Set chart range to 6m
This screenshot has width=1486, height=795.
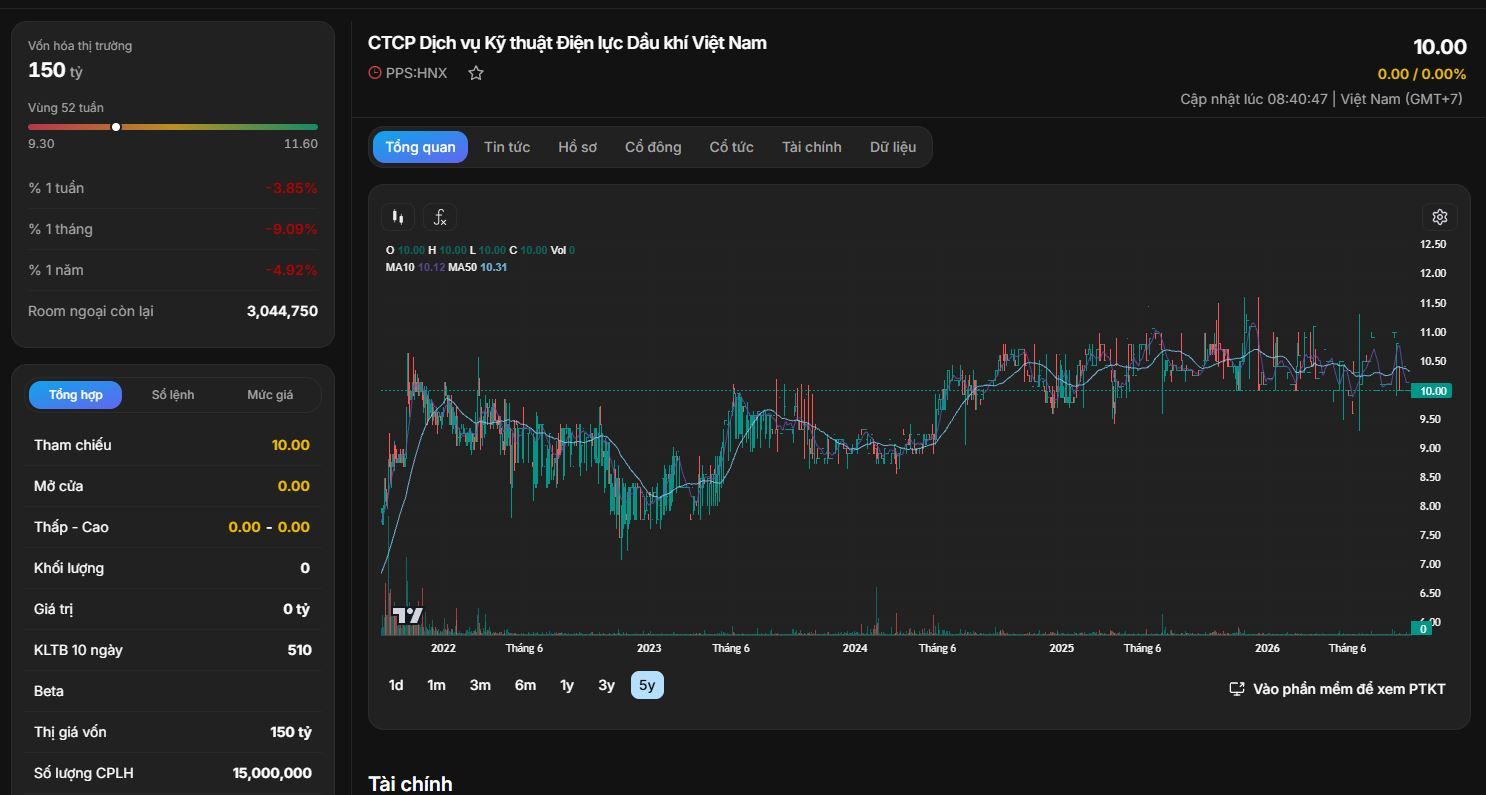click(x=525, y=685)
